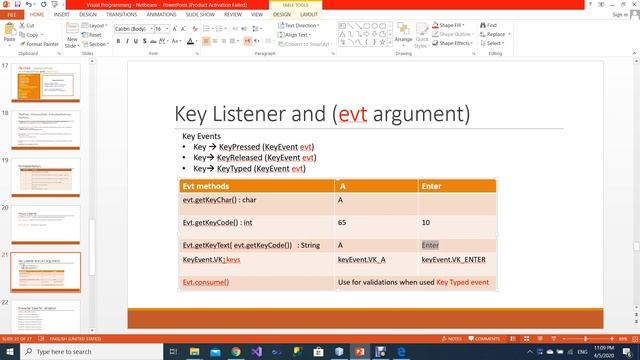Image resolution: width=640 pixels, height=360 pixels.
Task: Center the text
Action: pos(215,41)
